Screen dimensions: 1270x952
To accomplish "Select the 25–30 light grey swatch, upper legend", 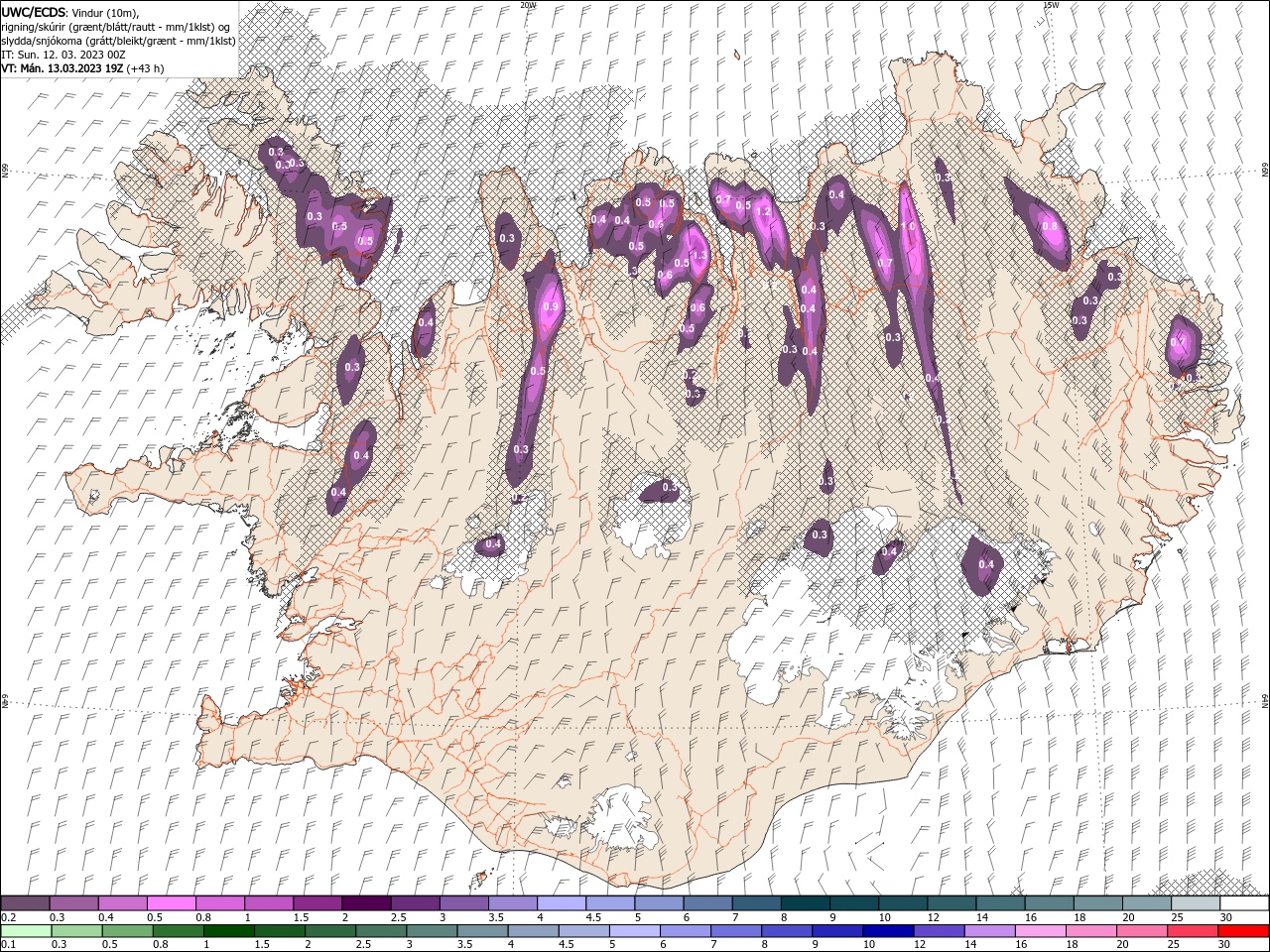I will pyautogui.click(x=1196, y=903).
